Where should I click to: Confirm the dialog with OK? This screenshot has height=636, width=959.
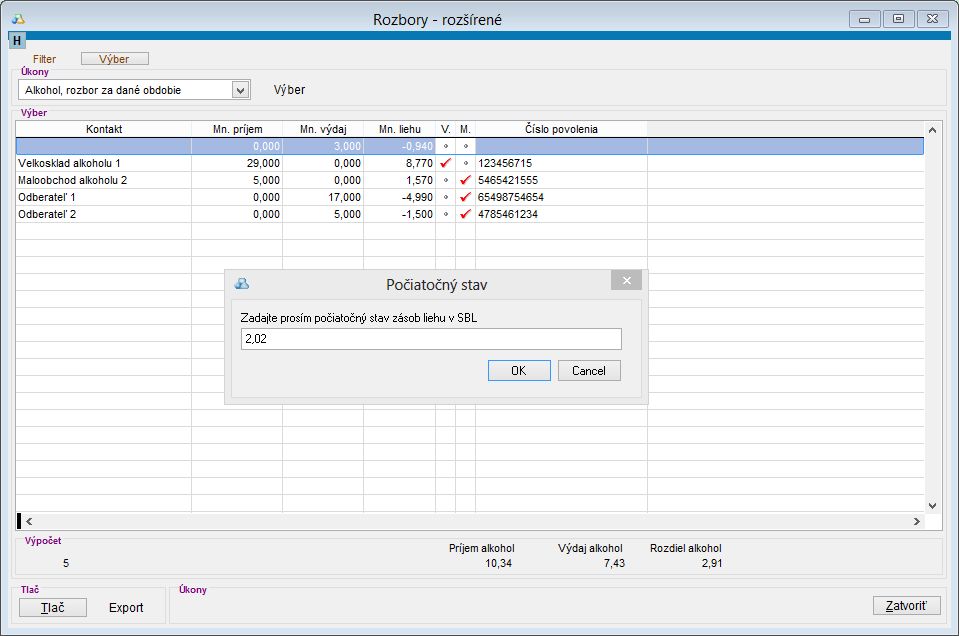tap(518, 370)
